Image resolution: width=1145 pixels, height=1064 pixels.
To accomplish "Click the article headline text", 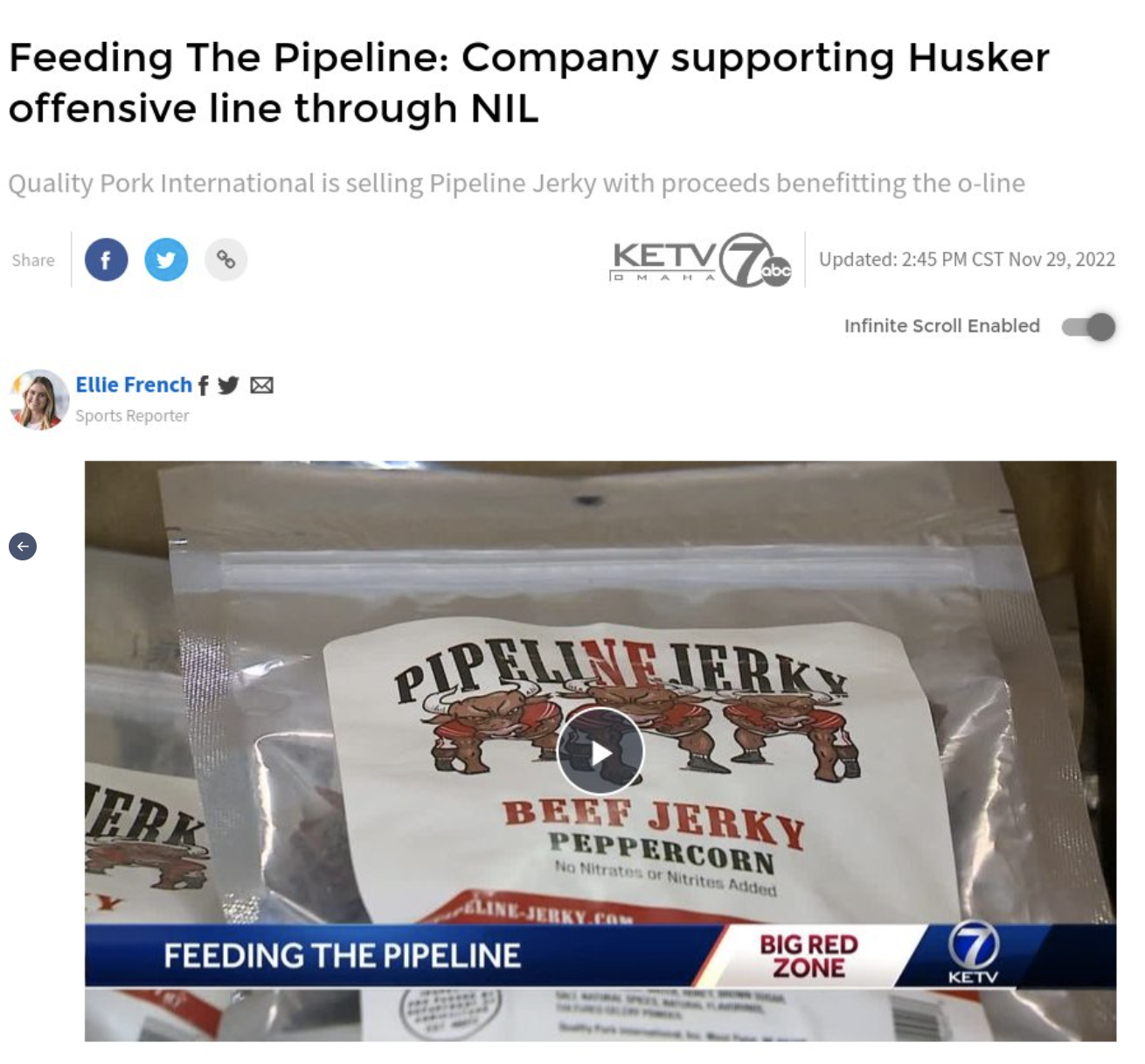I will click(x=529, y=83).
